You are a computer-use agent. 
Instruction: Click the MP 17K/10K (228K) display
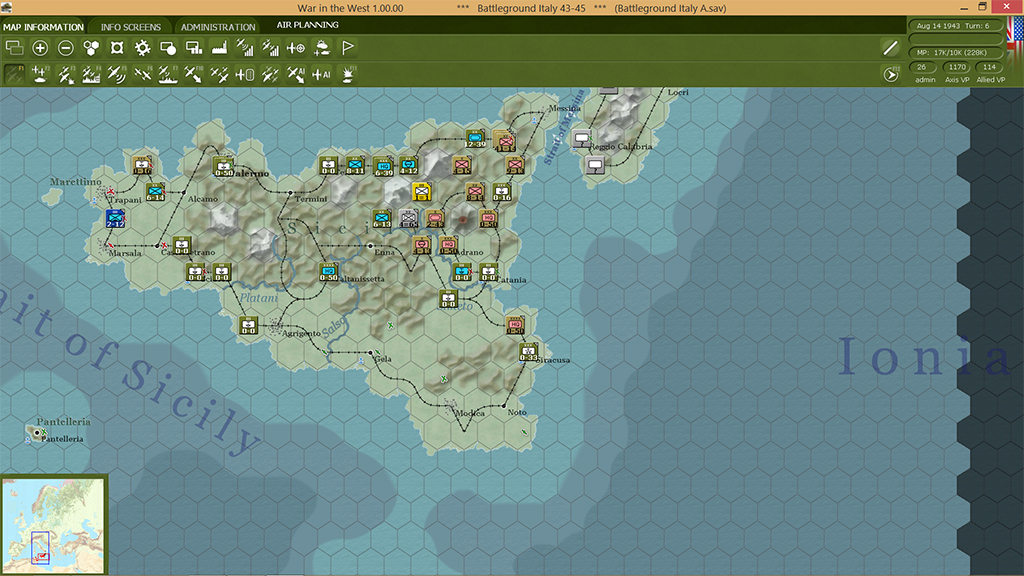(953, 52)
